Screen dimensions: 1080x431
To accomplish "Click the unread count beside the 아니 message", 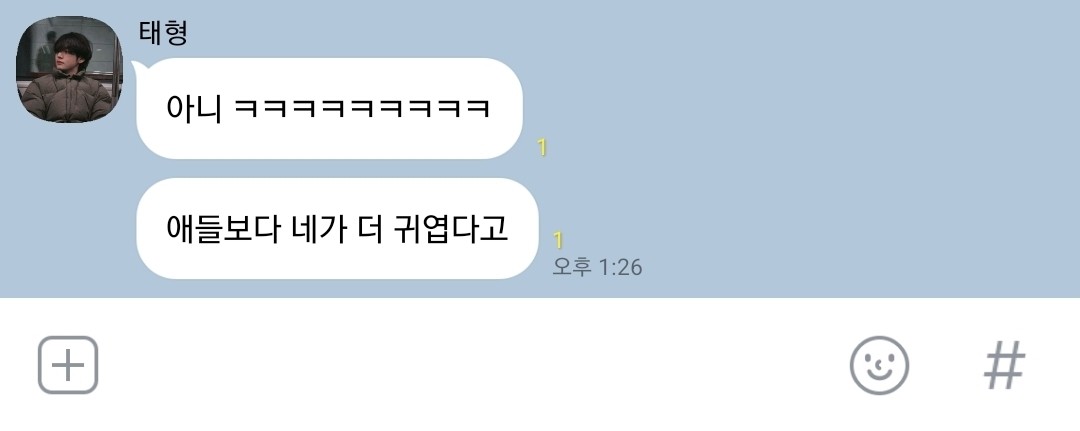I will (x=542, y=147).
